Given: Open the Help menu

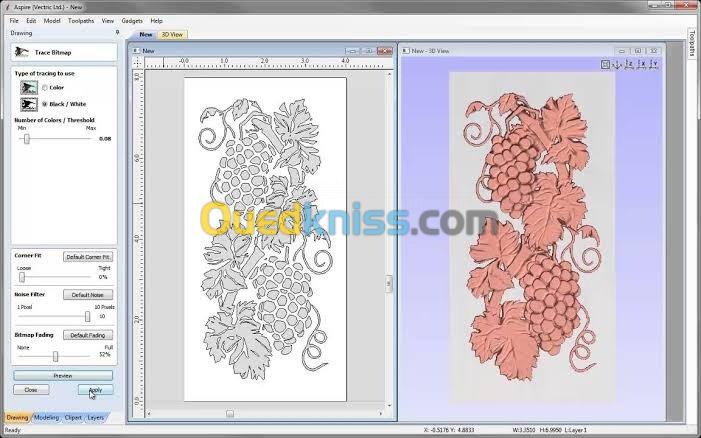Looking at the screenshot, I should (156, 21).
